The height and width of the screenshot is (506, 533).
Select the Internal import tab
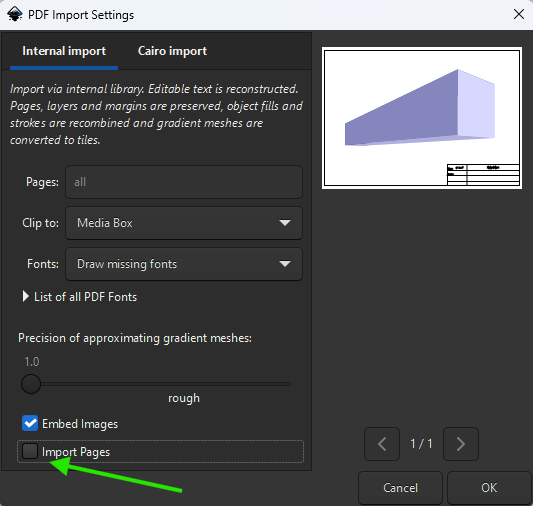coord(64,51)
